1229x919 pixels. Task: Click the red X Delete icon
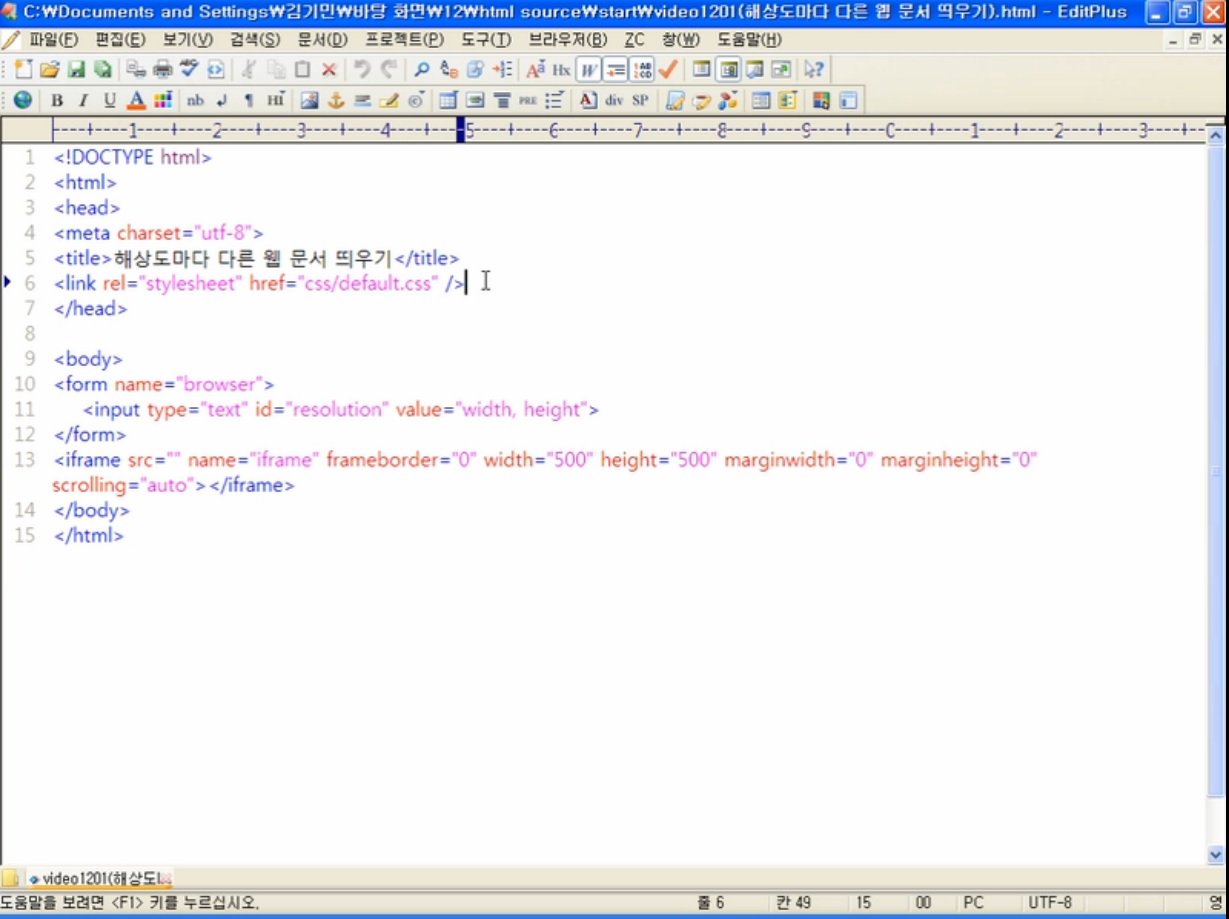(328, 69)
